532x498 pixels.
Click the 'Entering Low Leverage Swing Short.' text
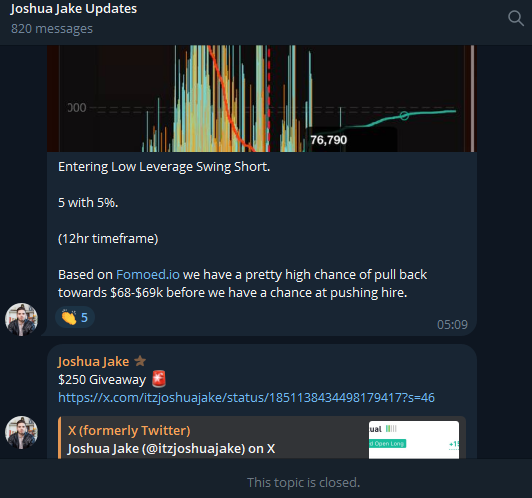point(164,167)
